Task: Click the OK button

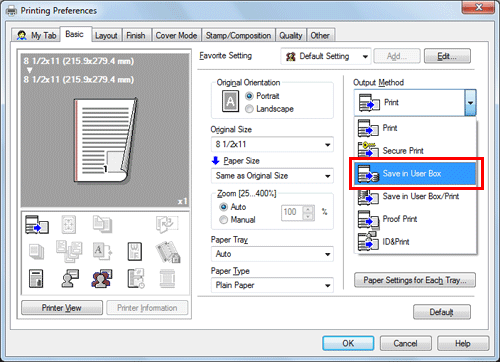Action: click(348, 343)
